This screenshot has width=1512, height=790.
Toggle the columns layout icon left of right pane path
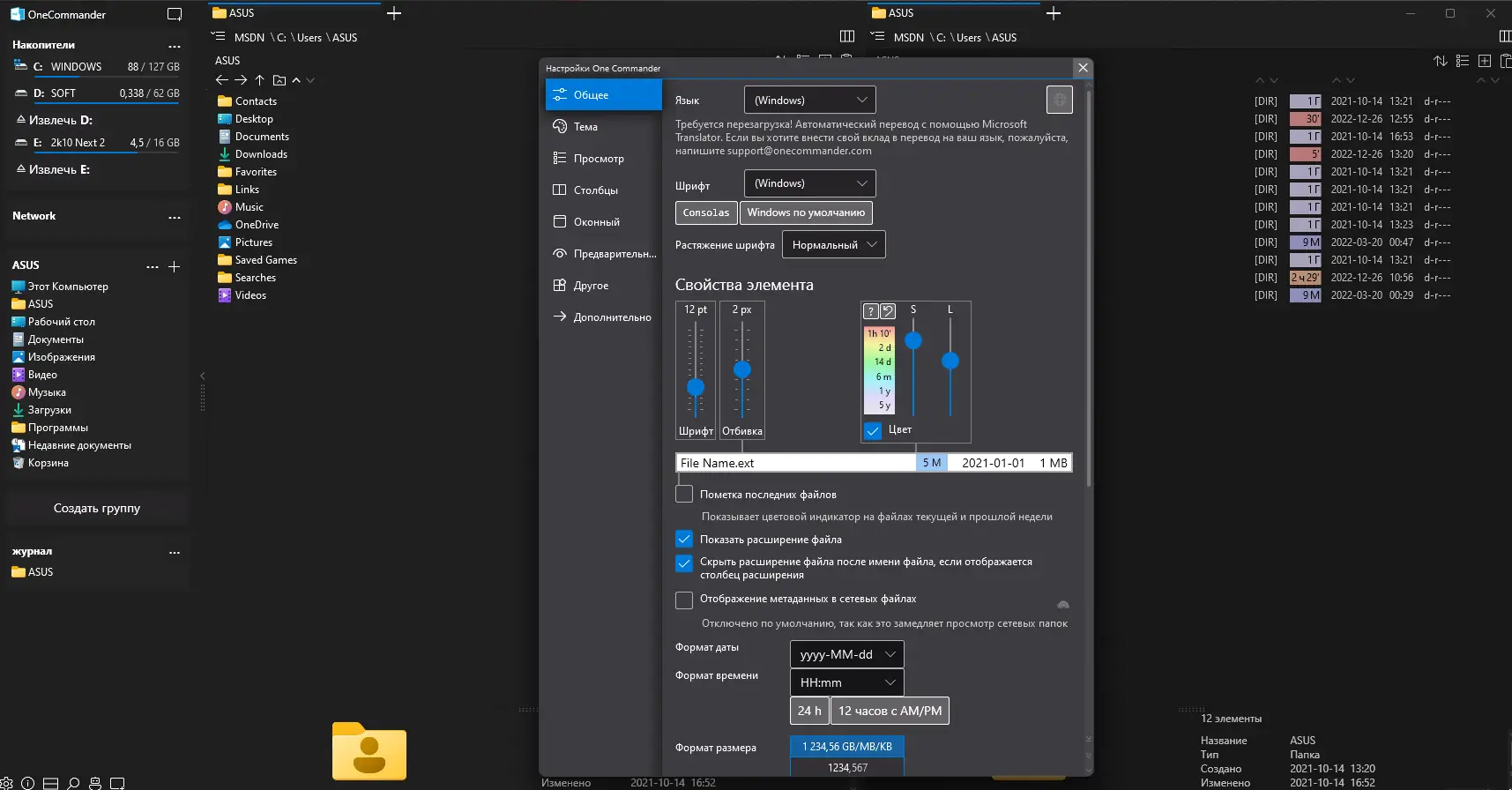[x=847, y=37]
